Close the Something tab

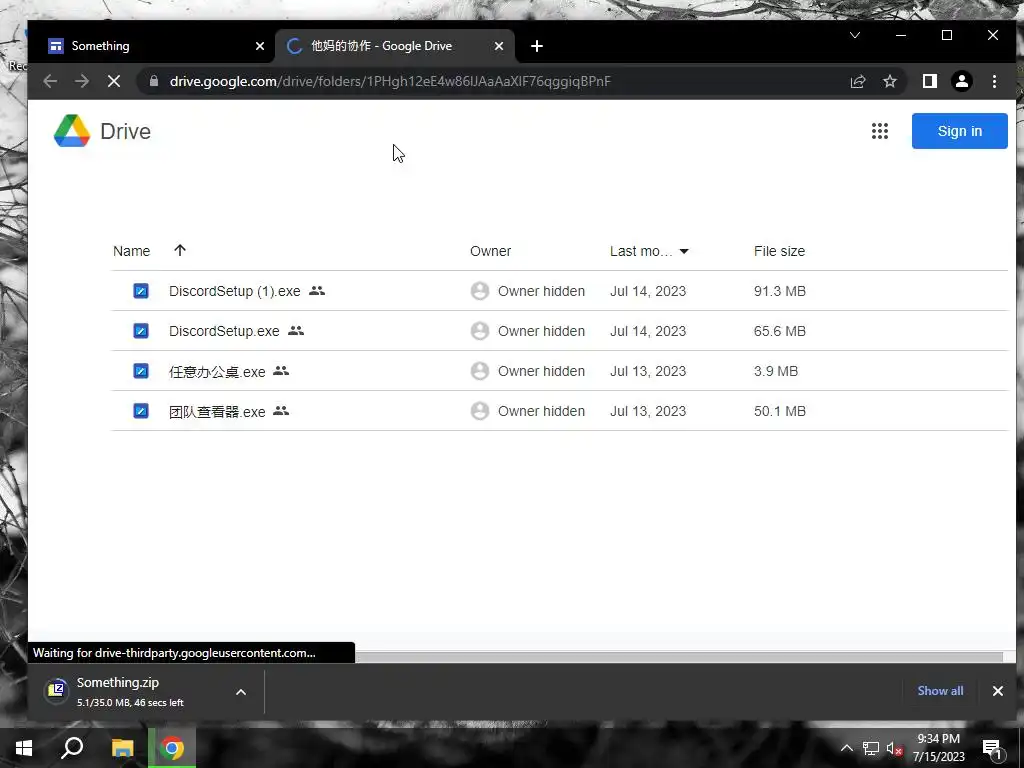click(260, 46)
